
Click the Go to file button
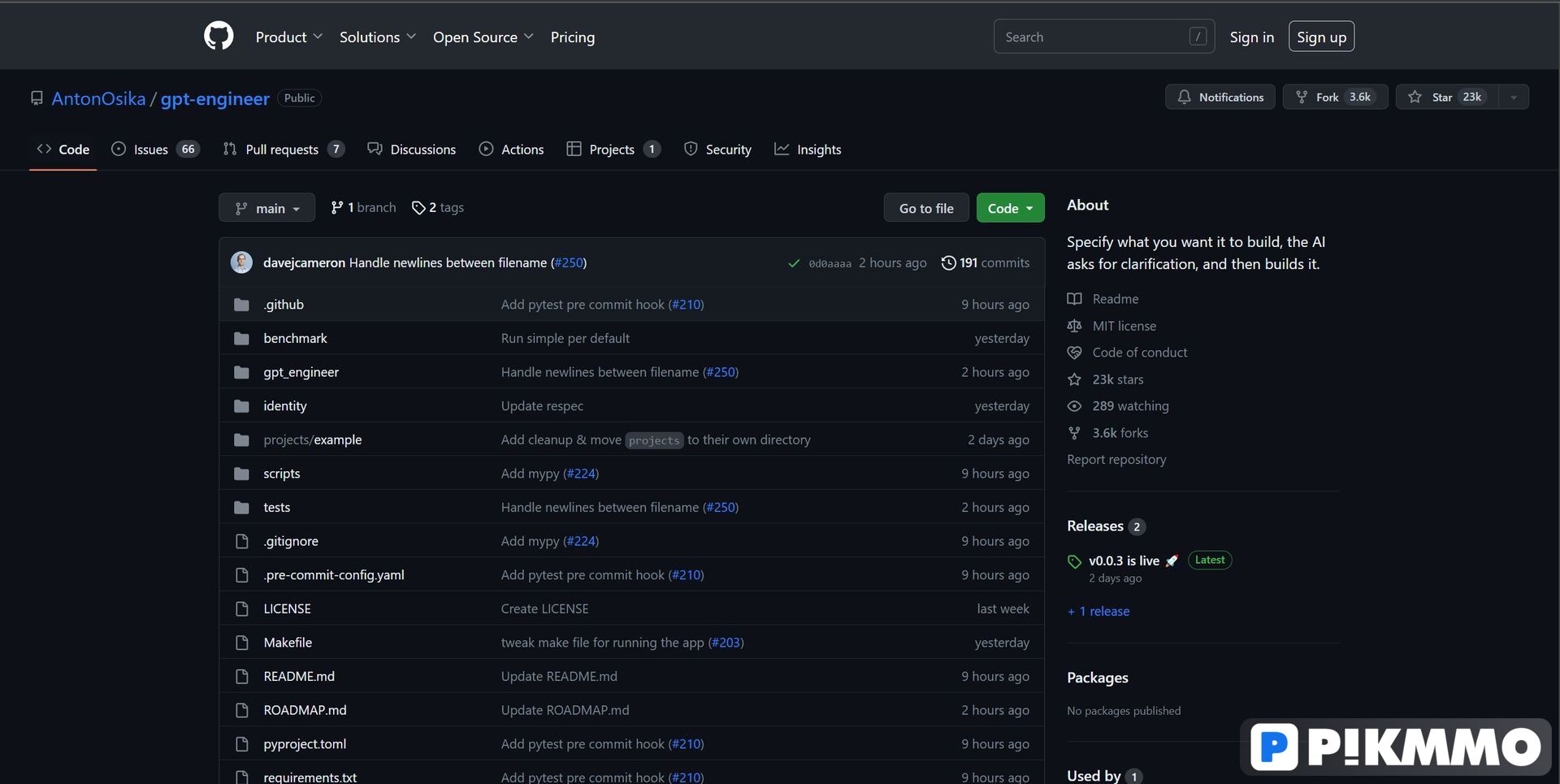(x=926, y=208)
